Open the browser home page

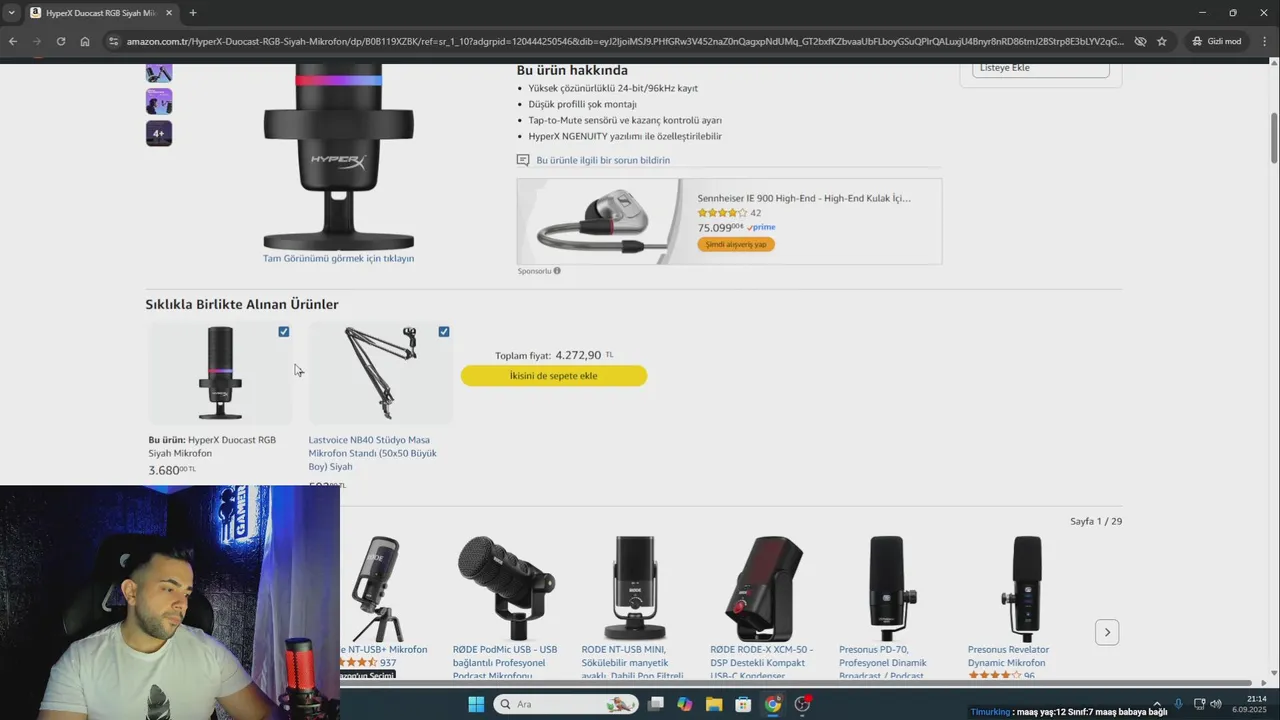point(85,41)
